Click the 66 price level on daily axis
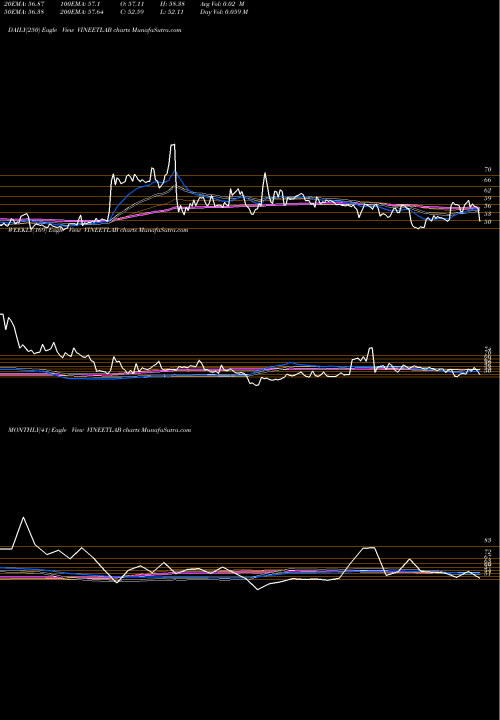This screenshot has width=500, height=720. point(488,180)
